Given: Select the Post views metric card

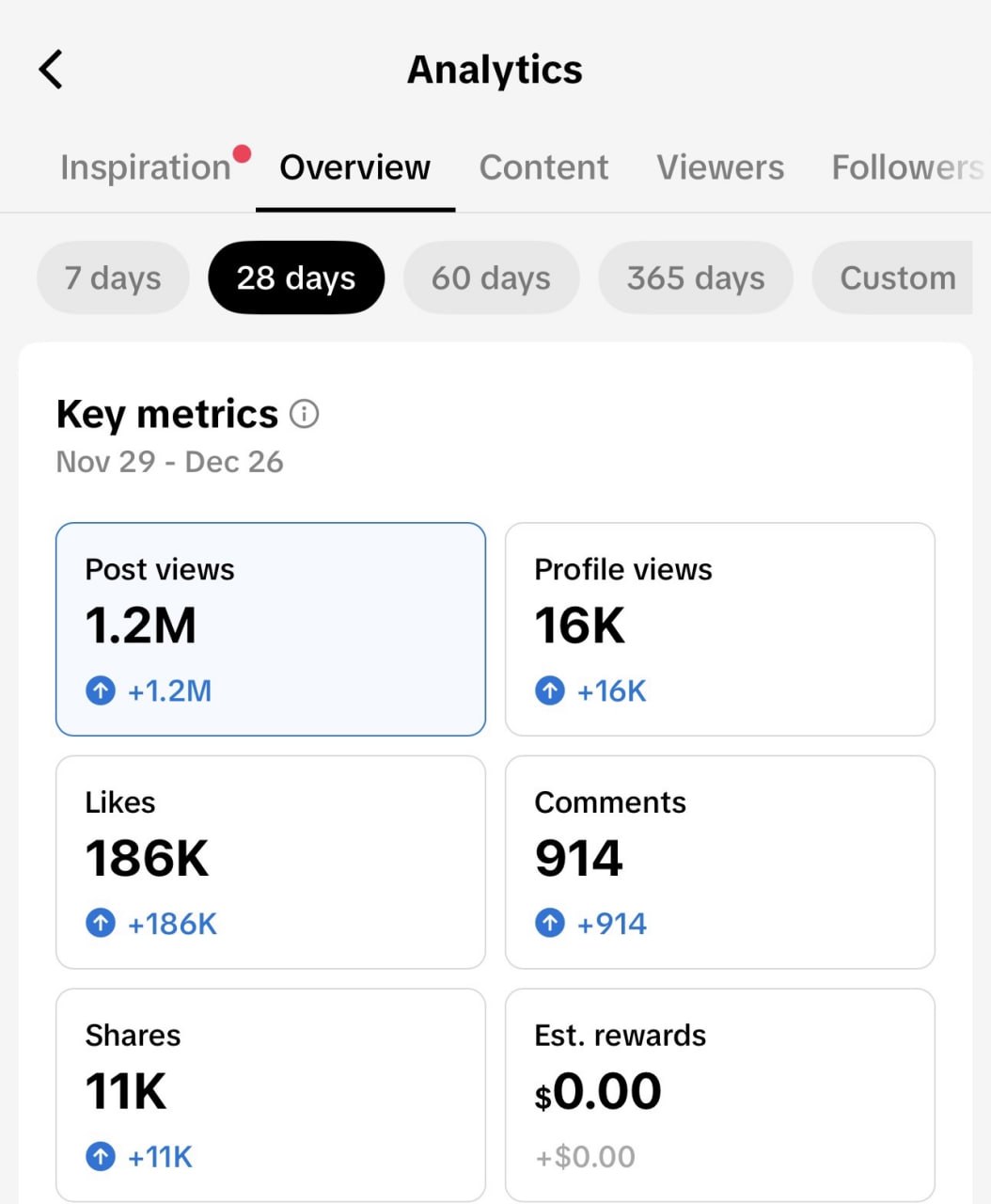Looking at the screenshot, I should (x=271, y=628).
